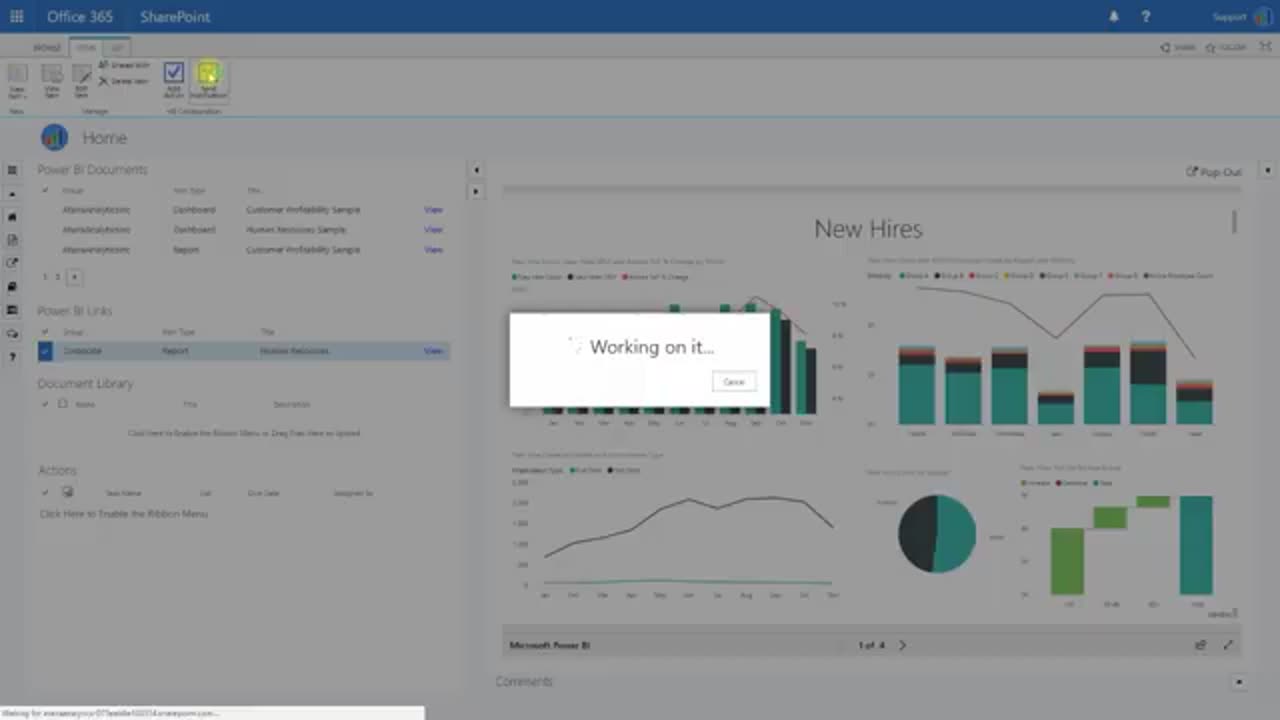The image size is (1280, 720).
Task: Open the Office 365 app launcher waffle
Action: (16, 17)
